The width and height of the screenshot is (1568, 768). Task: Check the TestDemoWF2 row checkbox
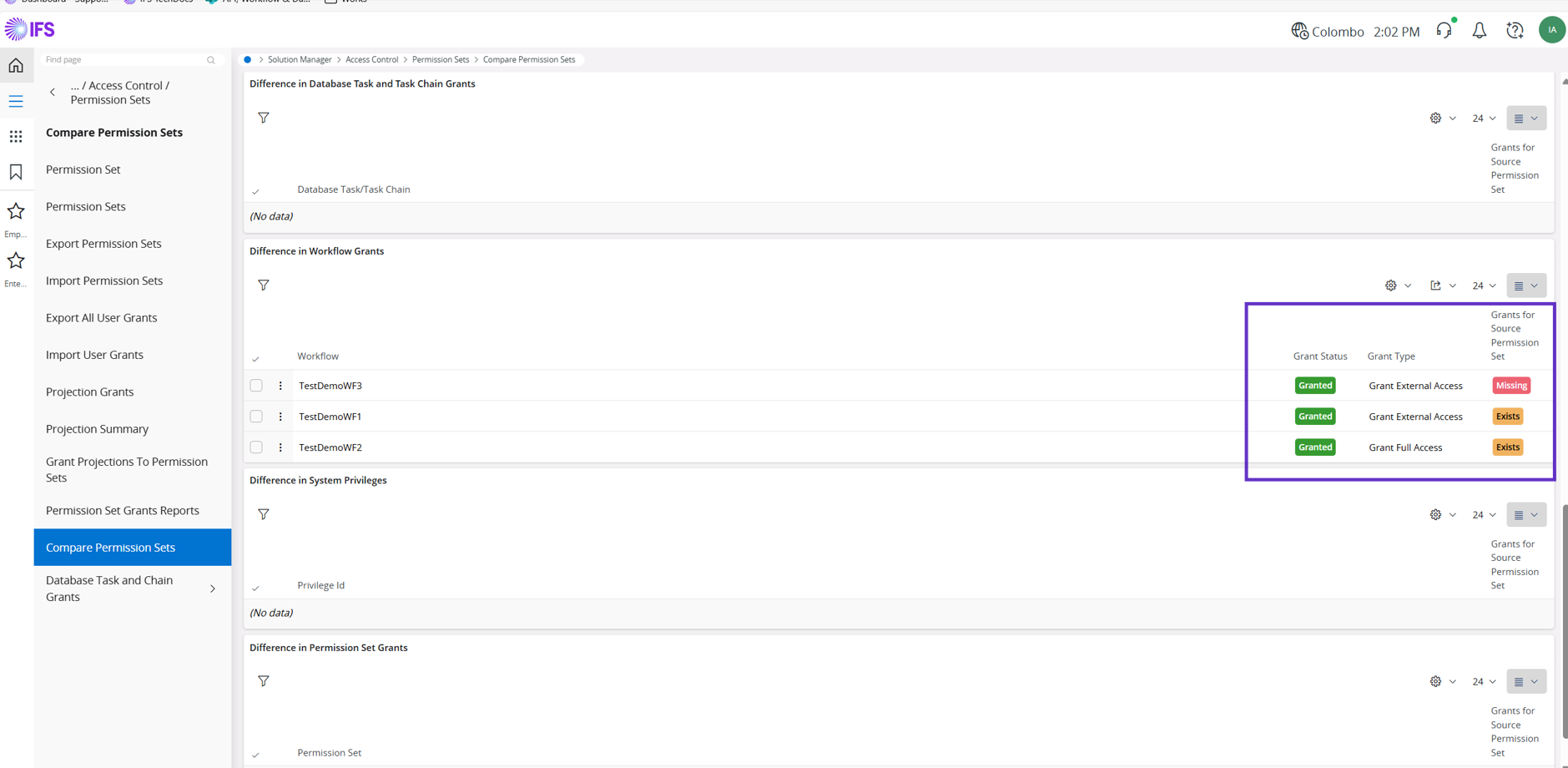[256, 447]
